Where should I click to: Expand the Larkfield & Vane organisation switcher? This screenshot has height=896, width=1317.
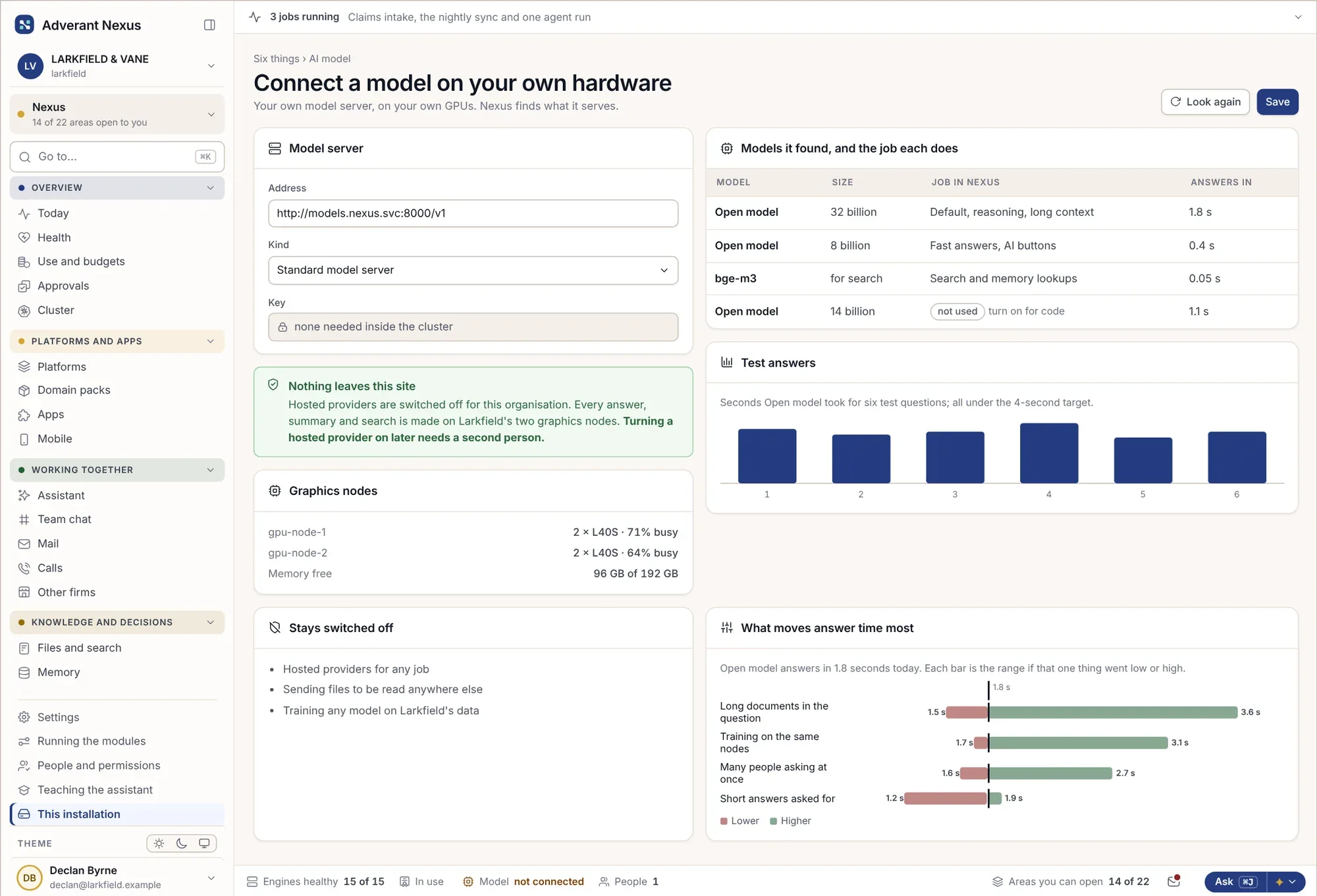coord(117,66)
